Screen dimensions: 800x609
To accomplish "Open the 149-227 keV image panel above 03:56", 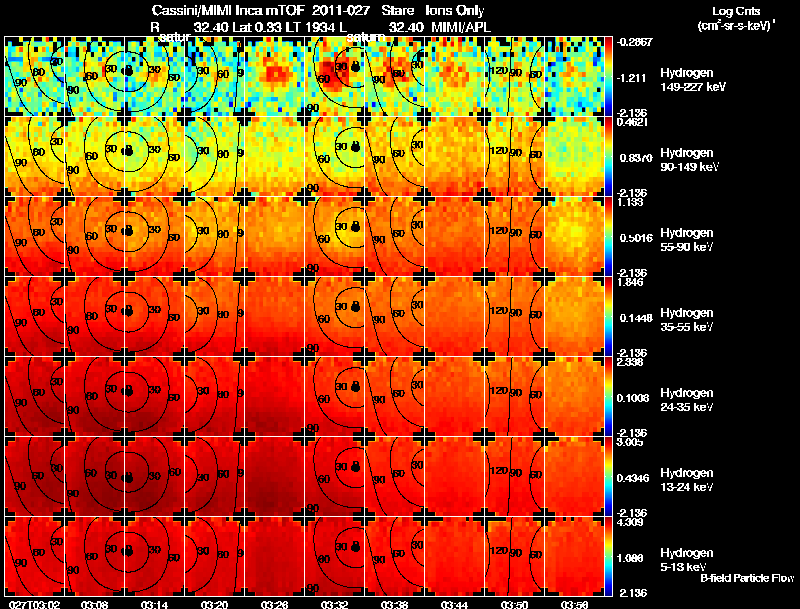I will (x=574, y=77).
